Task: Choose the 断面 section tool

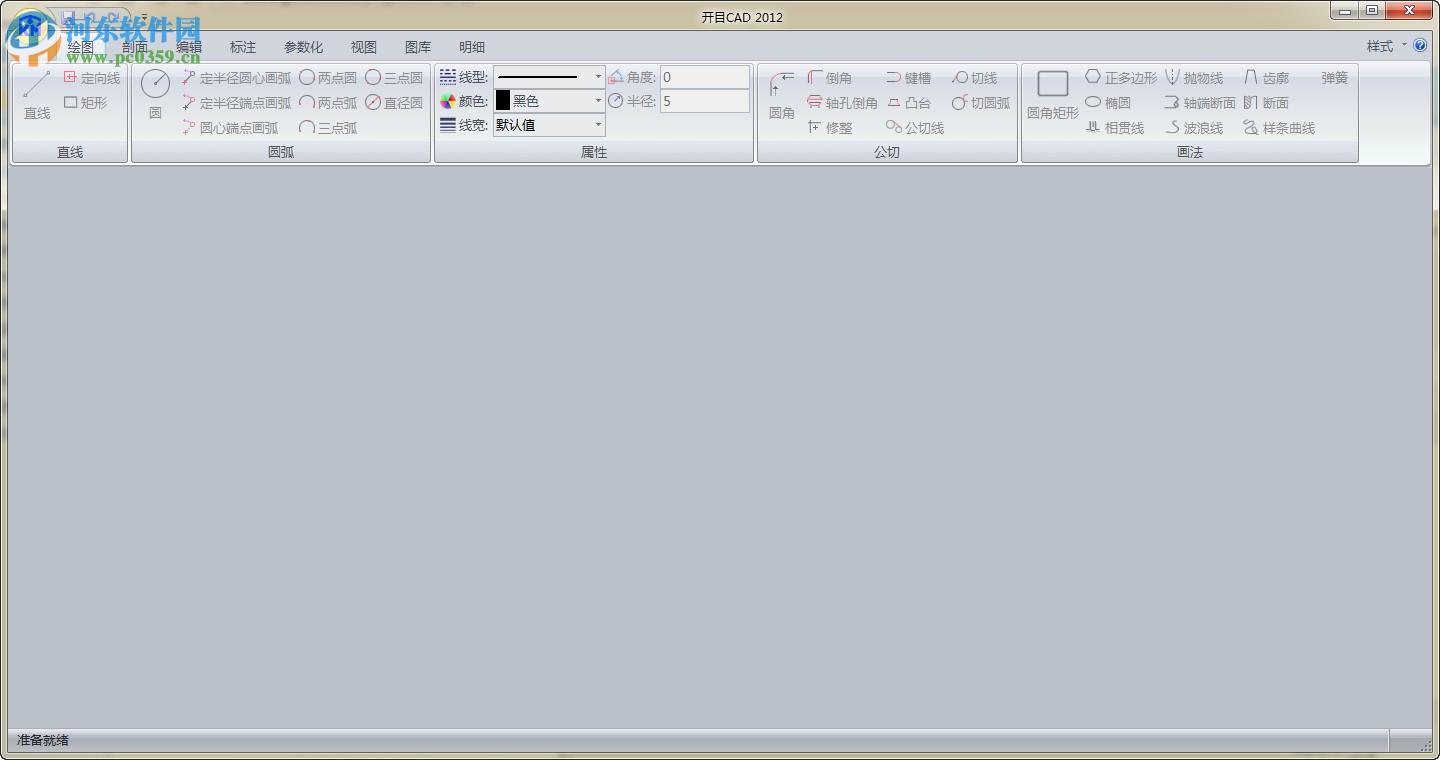Action: point(1267,103)
